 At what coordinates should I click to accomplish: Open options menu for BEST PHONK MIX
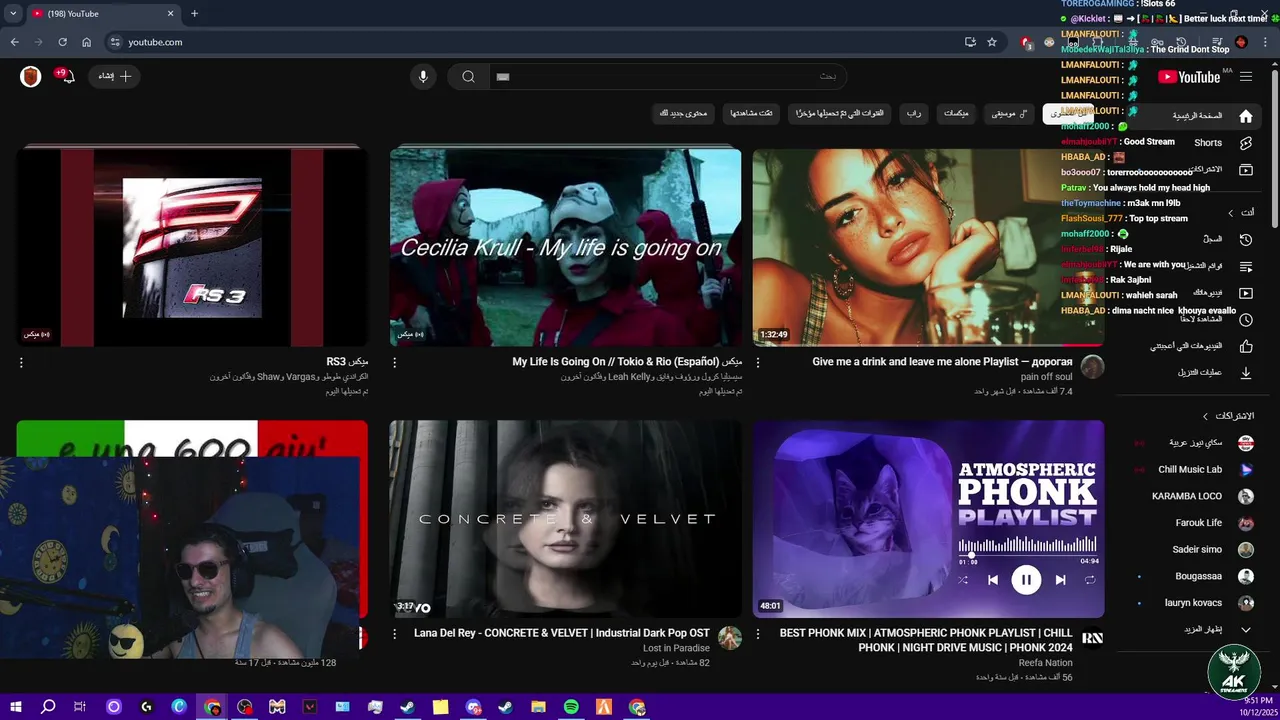[757, 634]
